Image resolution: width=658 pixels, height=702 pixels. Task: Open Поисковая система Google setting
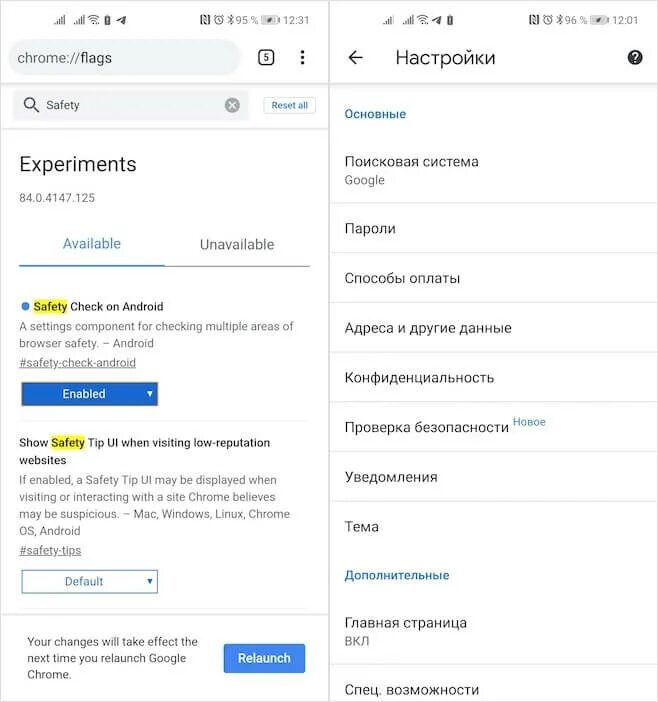pyautogui.click(x=411, y=170)
